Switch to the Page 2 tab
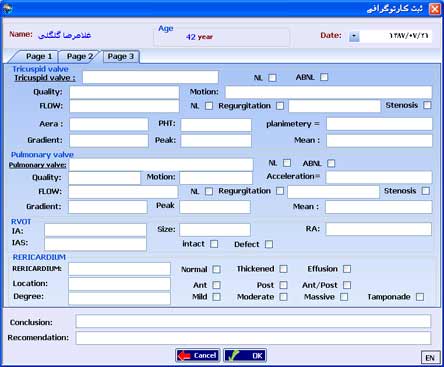 click(x=79, y=56)
